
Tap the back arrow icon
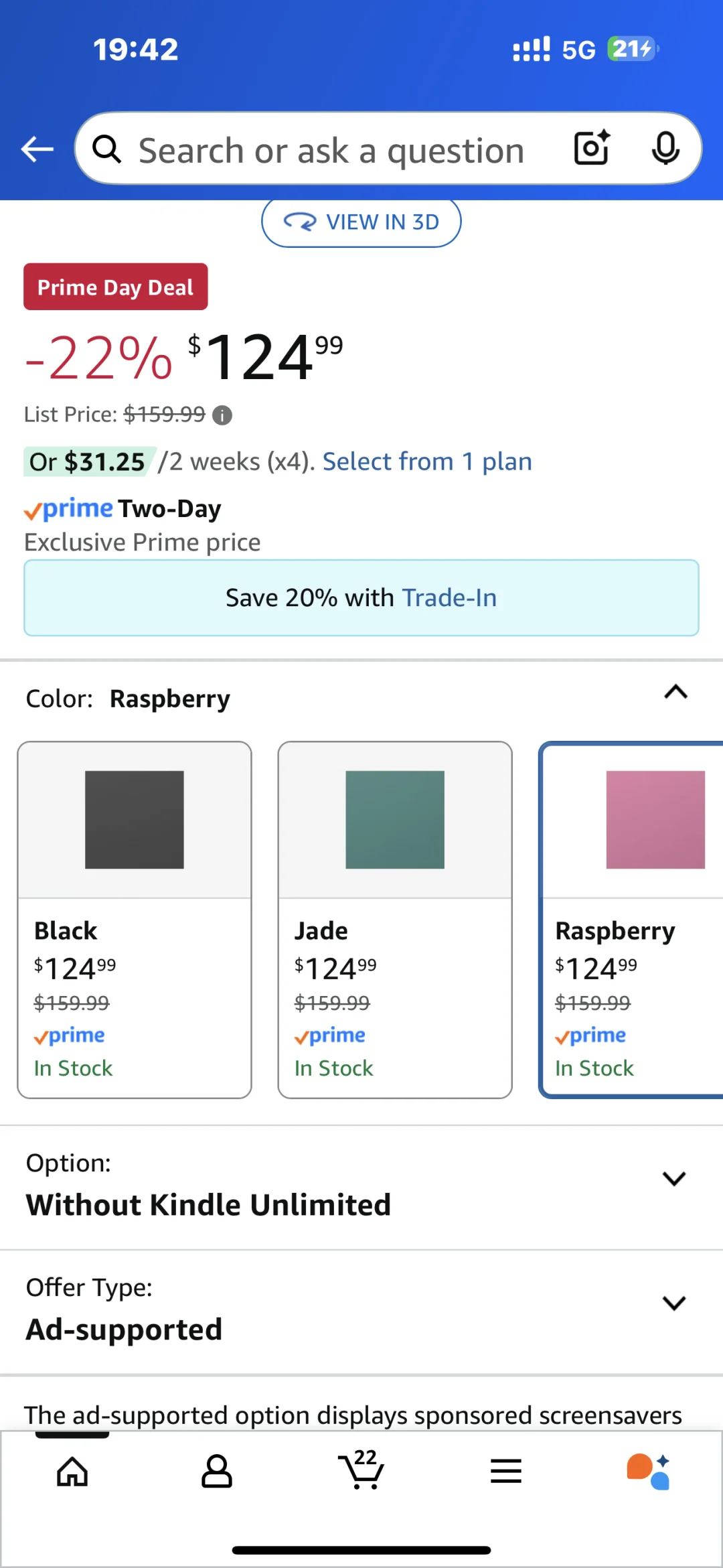tap(37, 149)
